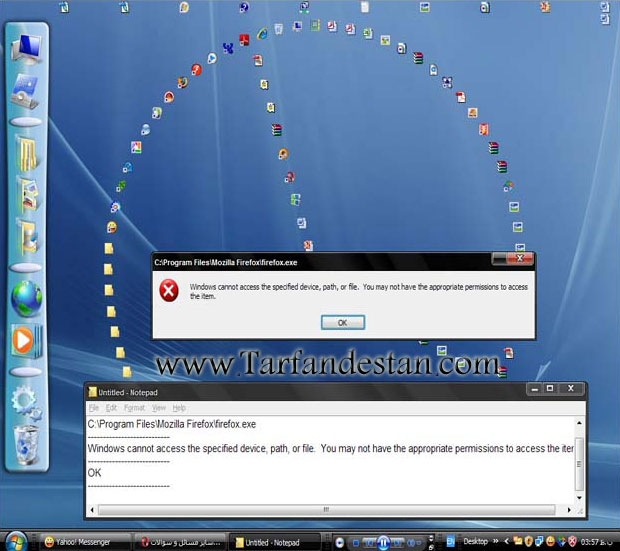Open the Computer icon in the side dock
The image size is (620, 551).
point(27,49)
